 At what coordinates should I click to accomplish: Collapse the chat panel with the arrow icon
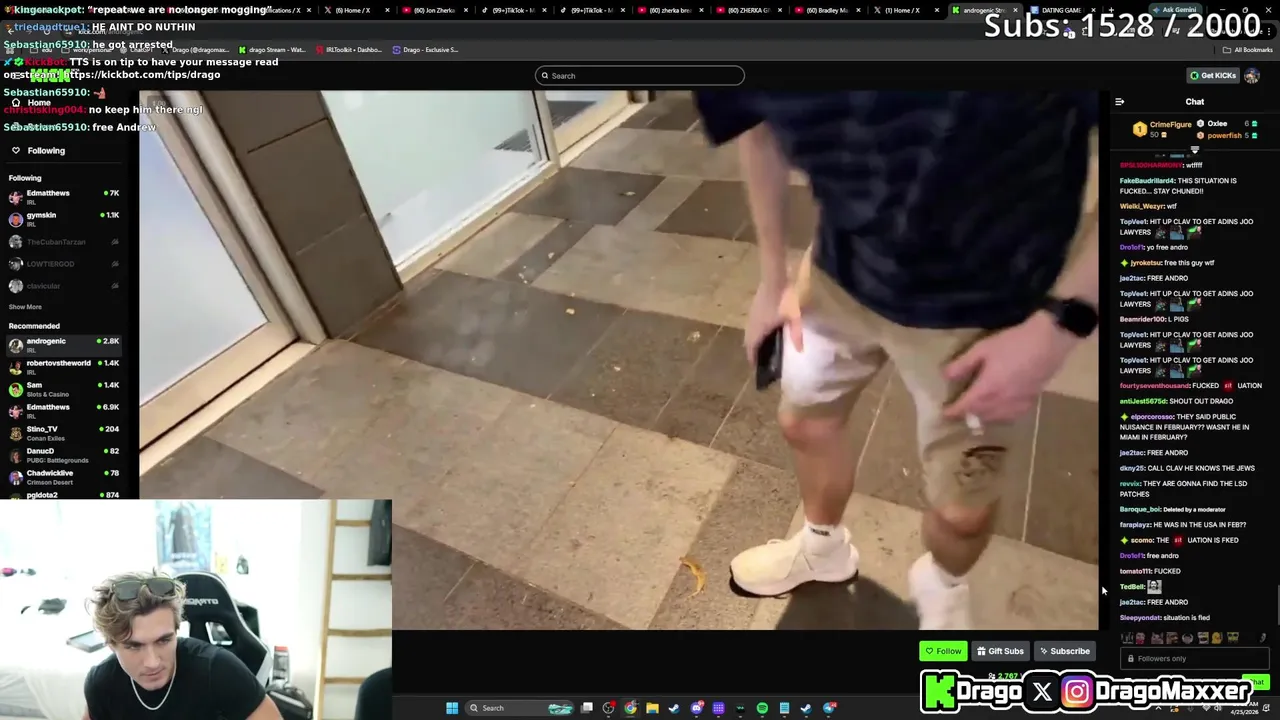point(1119,102)
